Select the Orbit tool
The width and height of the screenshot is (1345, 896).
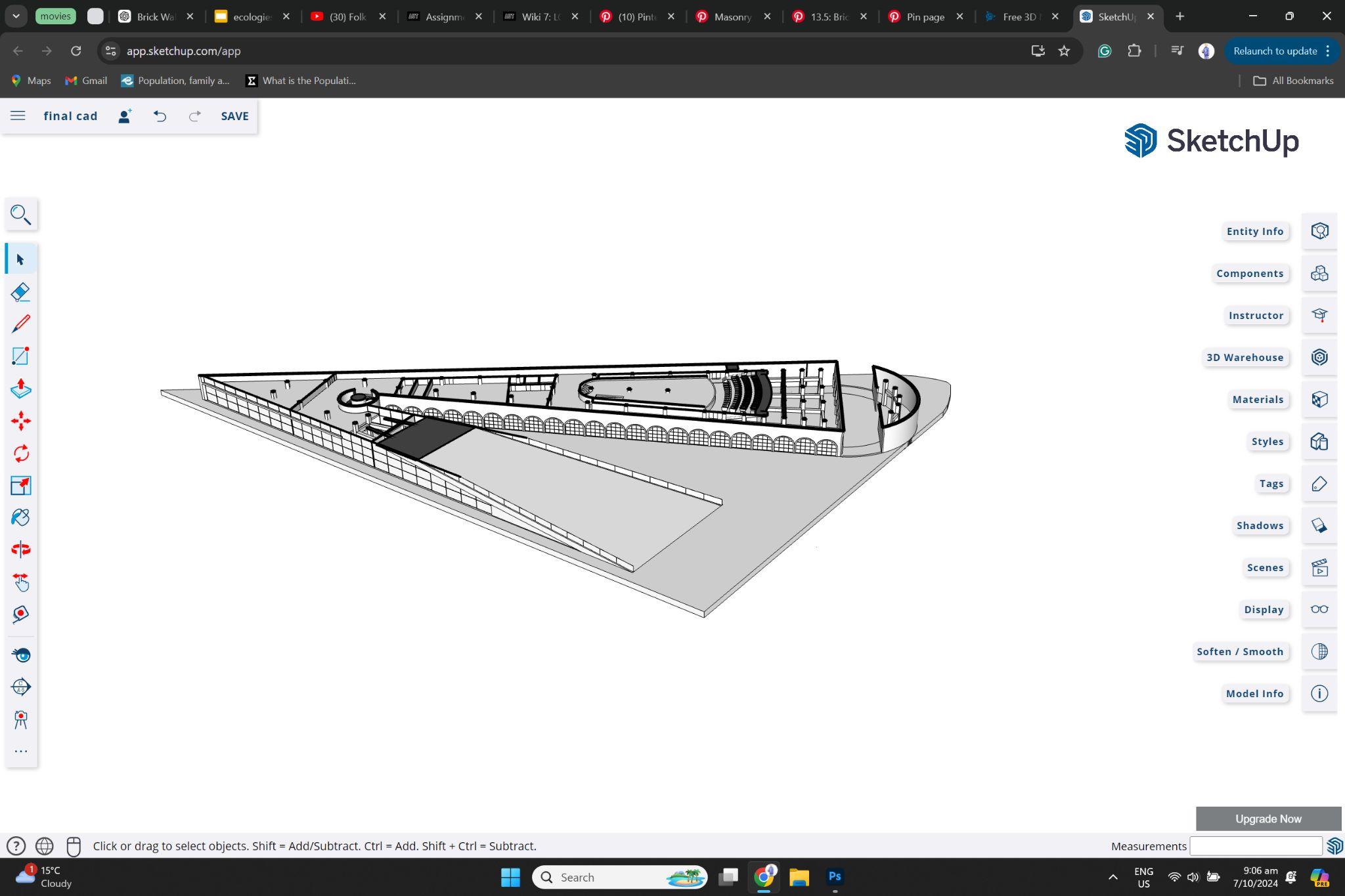20,549
